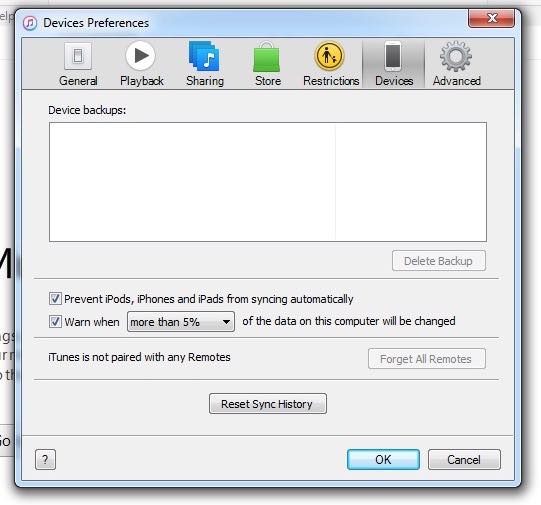Click the iTunes icon in title bar

30,23
